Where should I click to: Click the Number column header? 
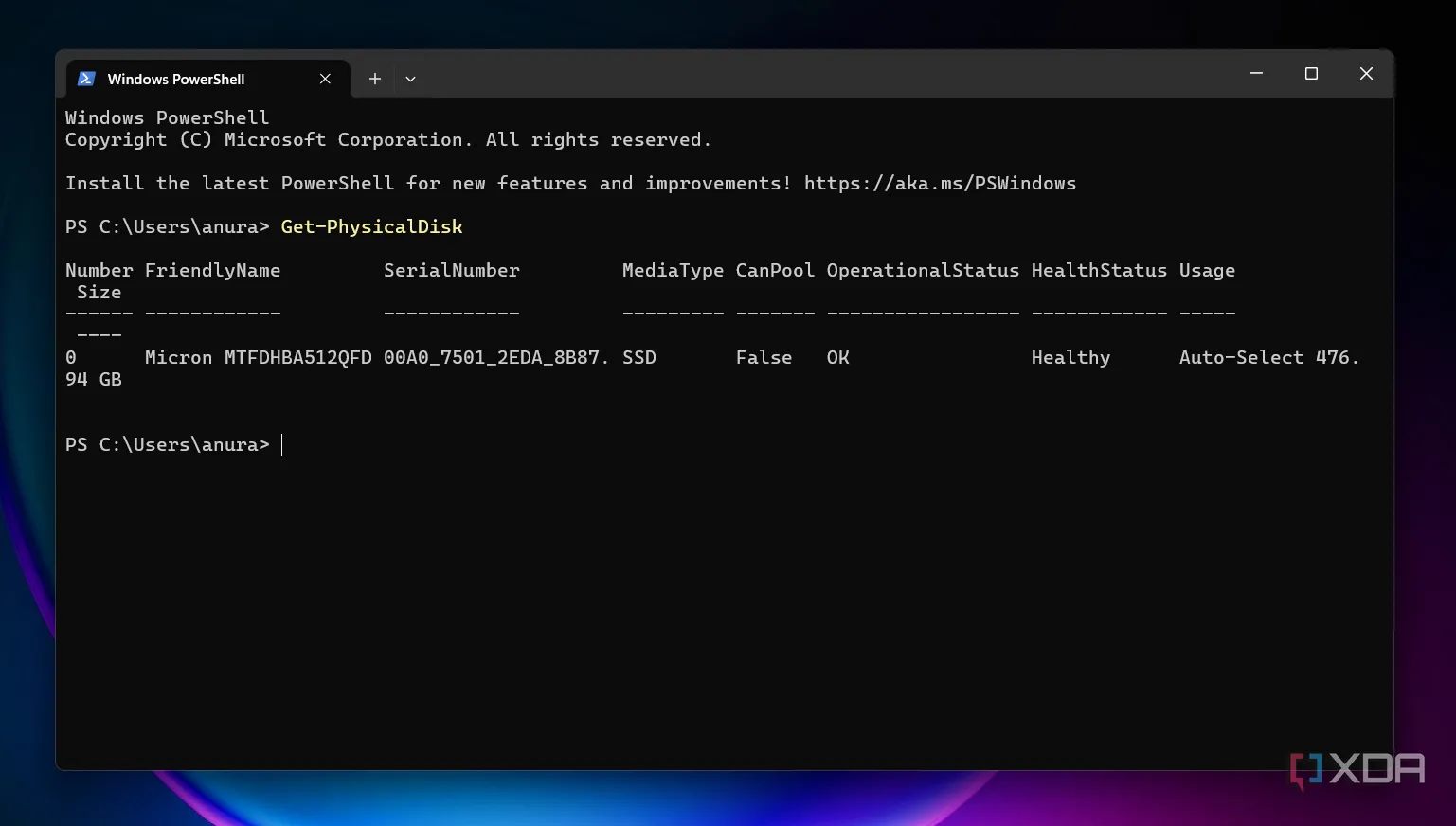click(99, 270)
